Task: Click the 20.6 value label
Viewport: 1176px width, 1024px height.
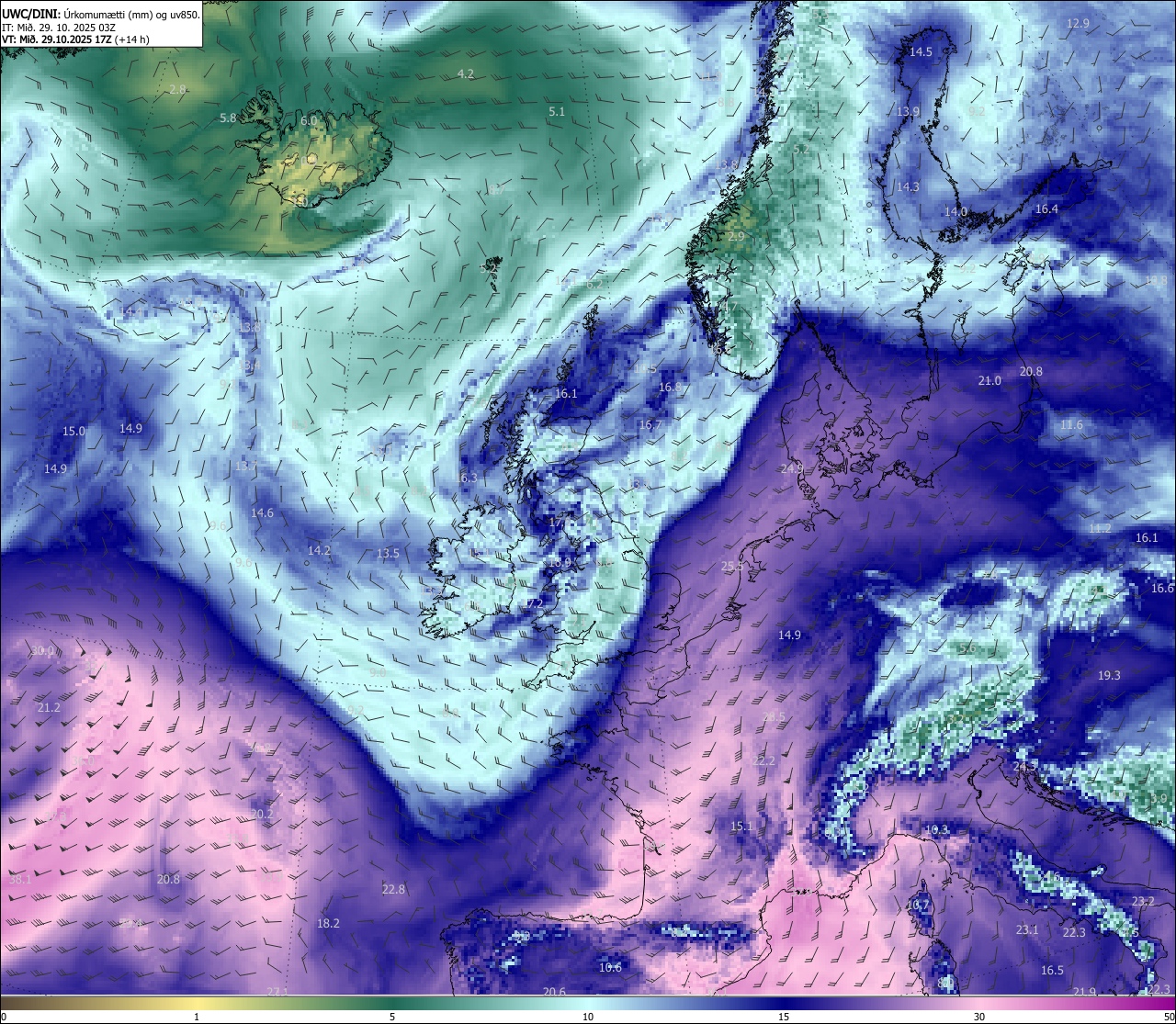Action: 554,992
